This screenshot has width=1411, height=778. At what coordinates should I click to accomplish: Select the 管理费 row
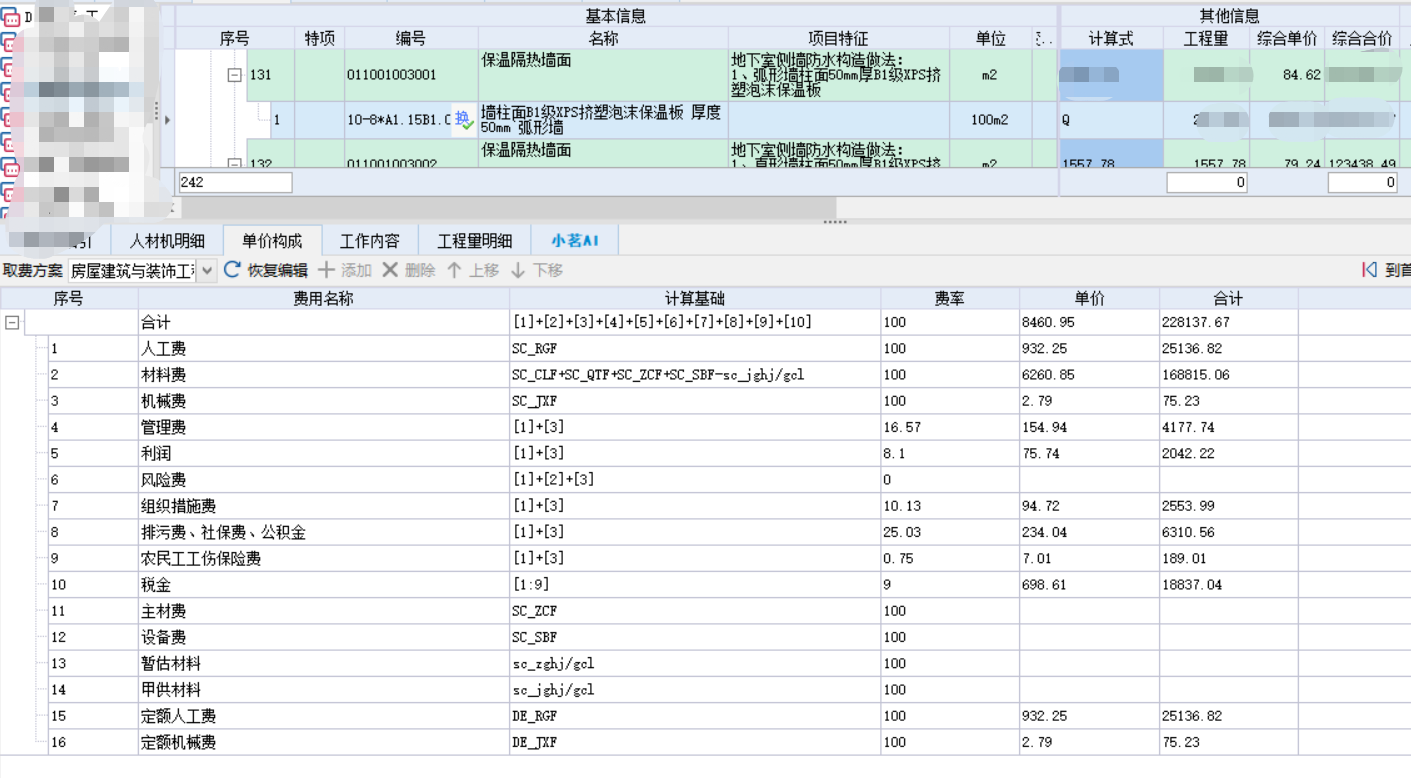[705, 427]
